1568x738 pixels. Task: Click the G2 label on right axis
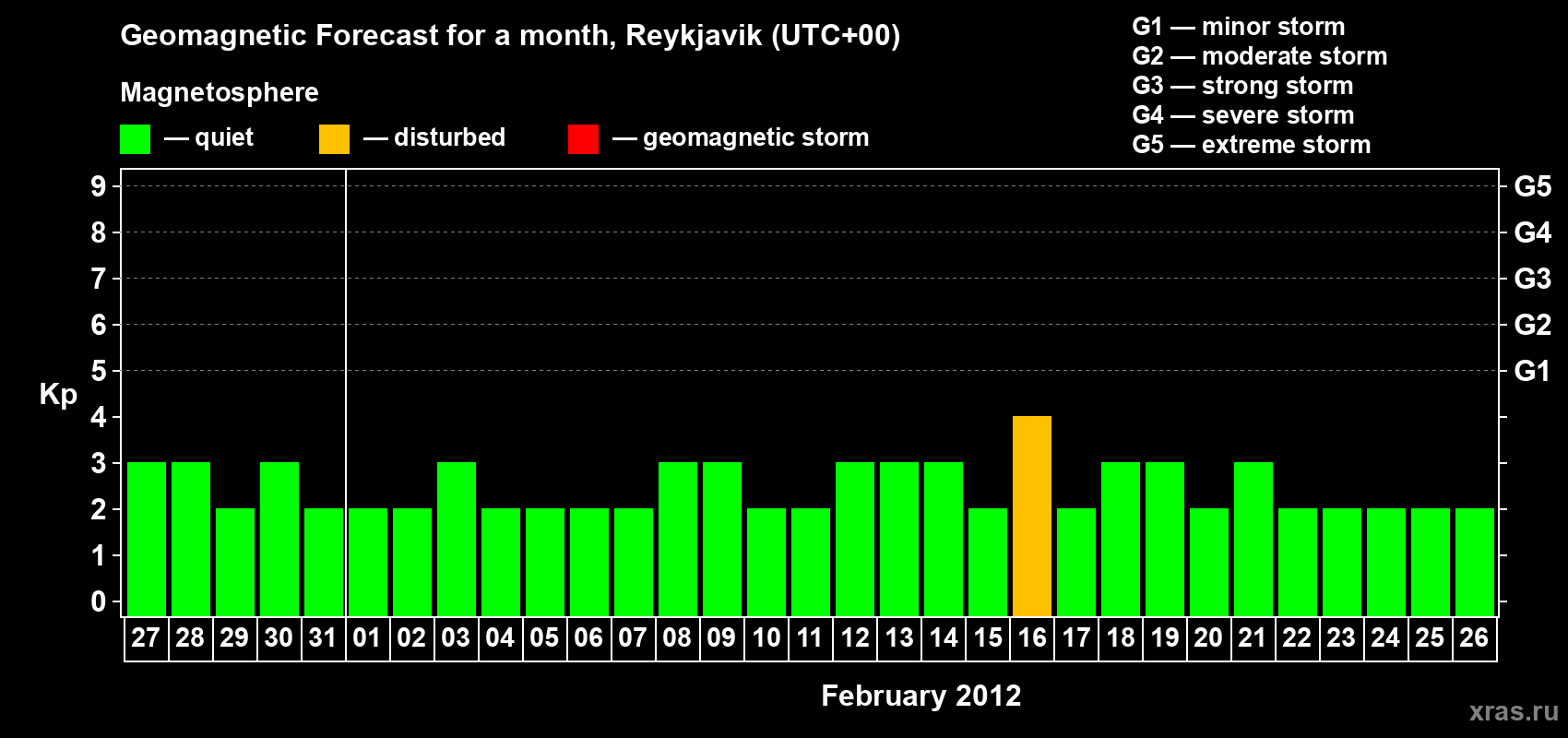click(x=1533, y=325)
